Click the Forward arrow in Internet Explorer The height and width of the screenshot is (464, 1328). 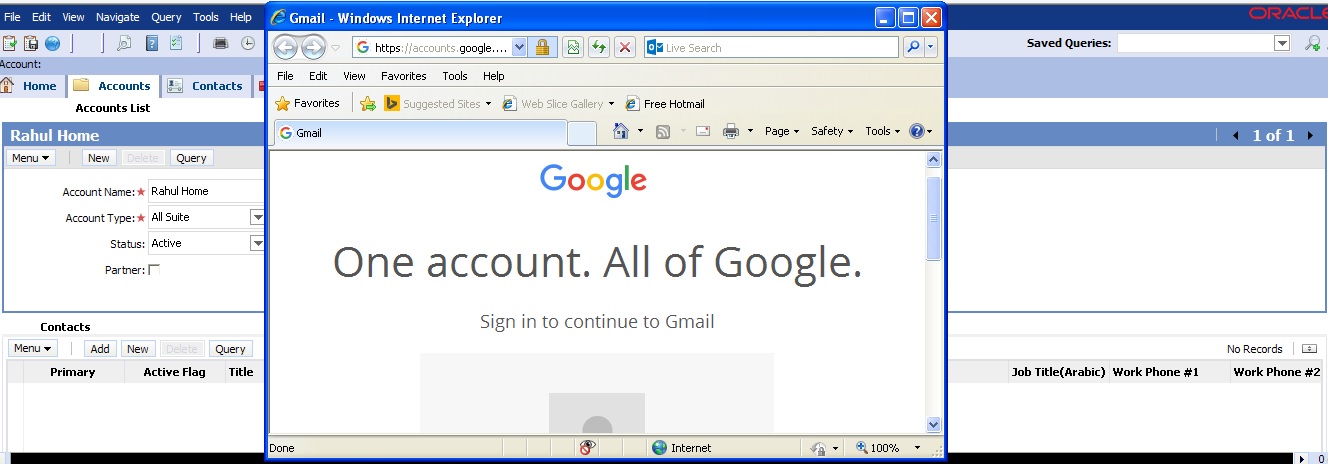[x=313, y=47]
